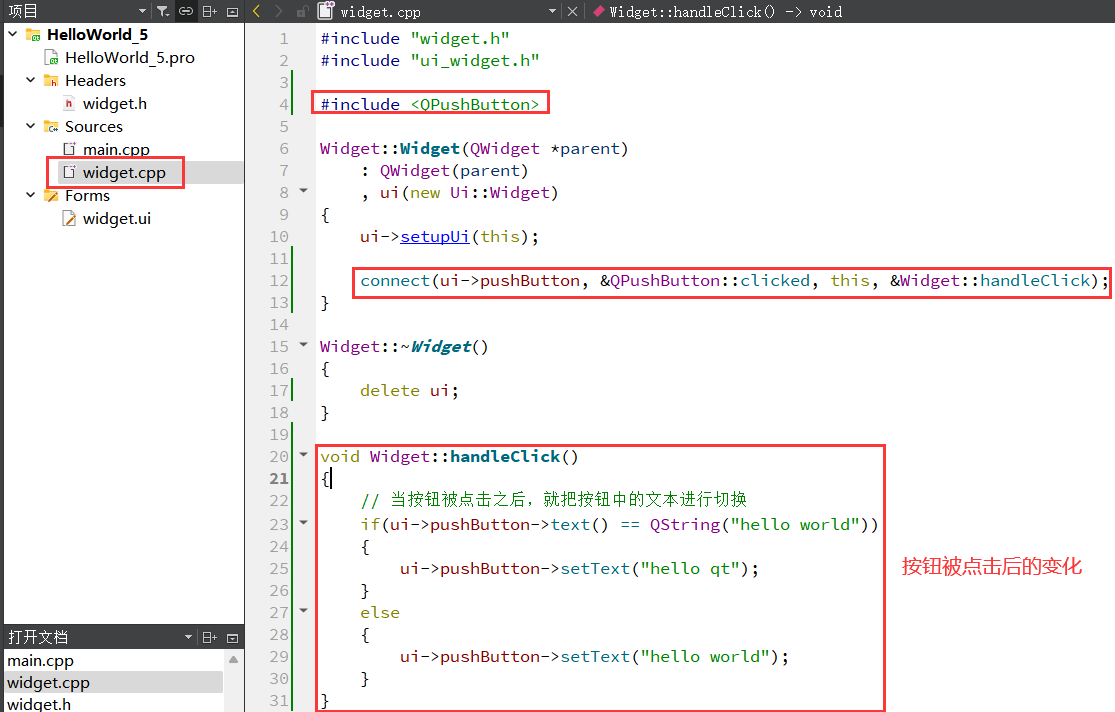Click the file lock icon in toolbar
This screenshot has height=712, width=1115.
(x=302, y=11)
